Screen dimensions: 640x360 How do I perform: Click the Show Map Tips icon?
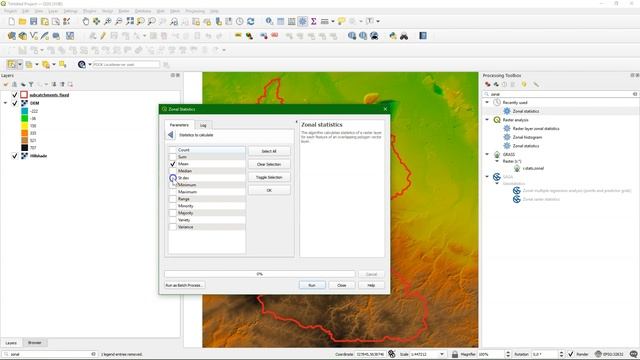pos(341,21)
